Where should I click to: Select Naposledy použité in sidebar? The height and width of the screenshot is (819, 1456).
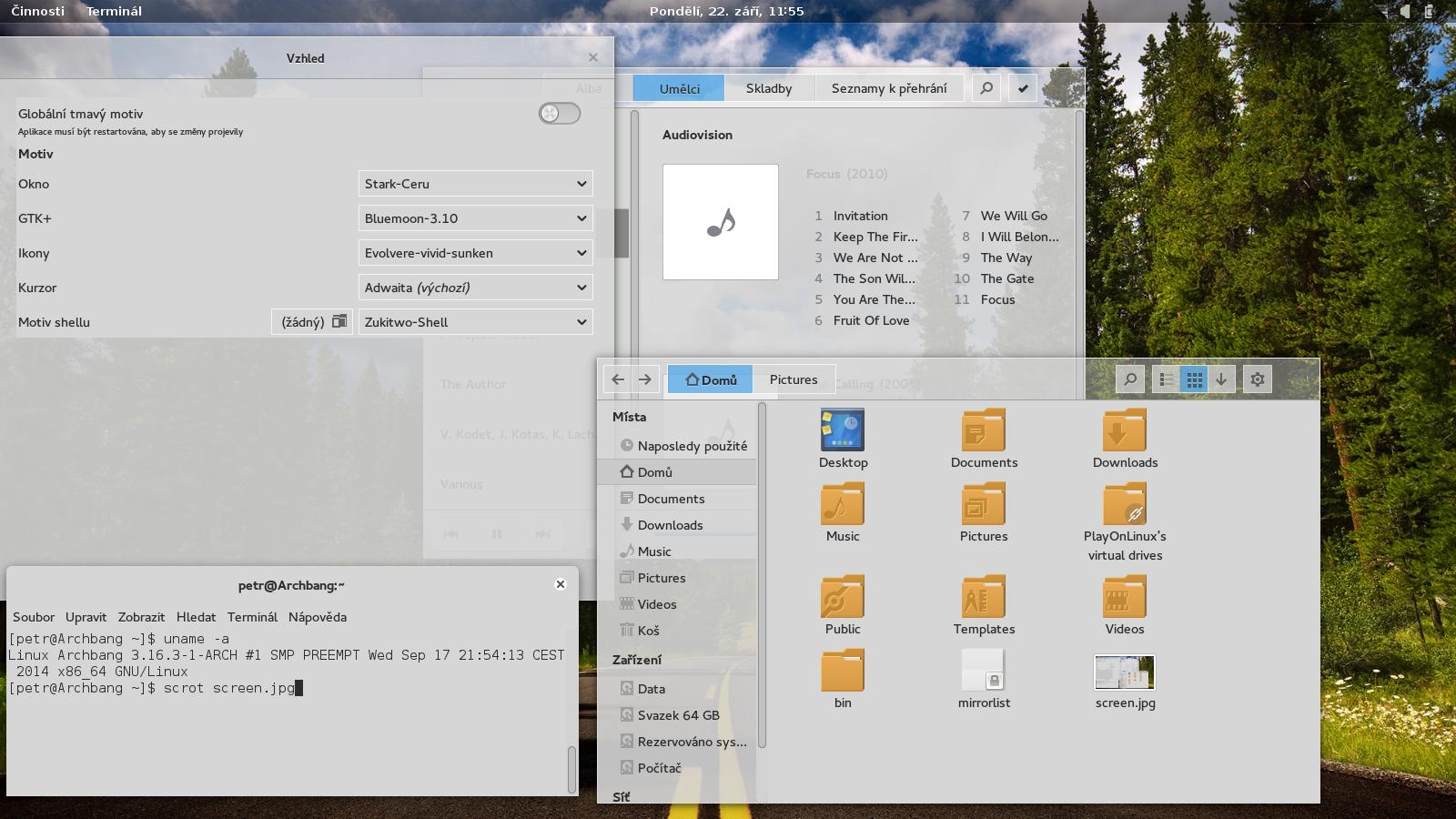click(677, 446)
